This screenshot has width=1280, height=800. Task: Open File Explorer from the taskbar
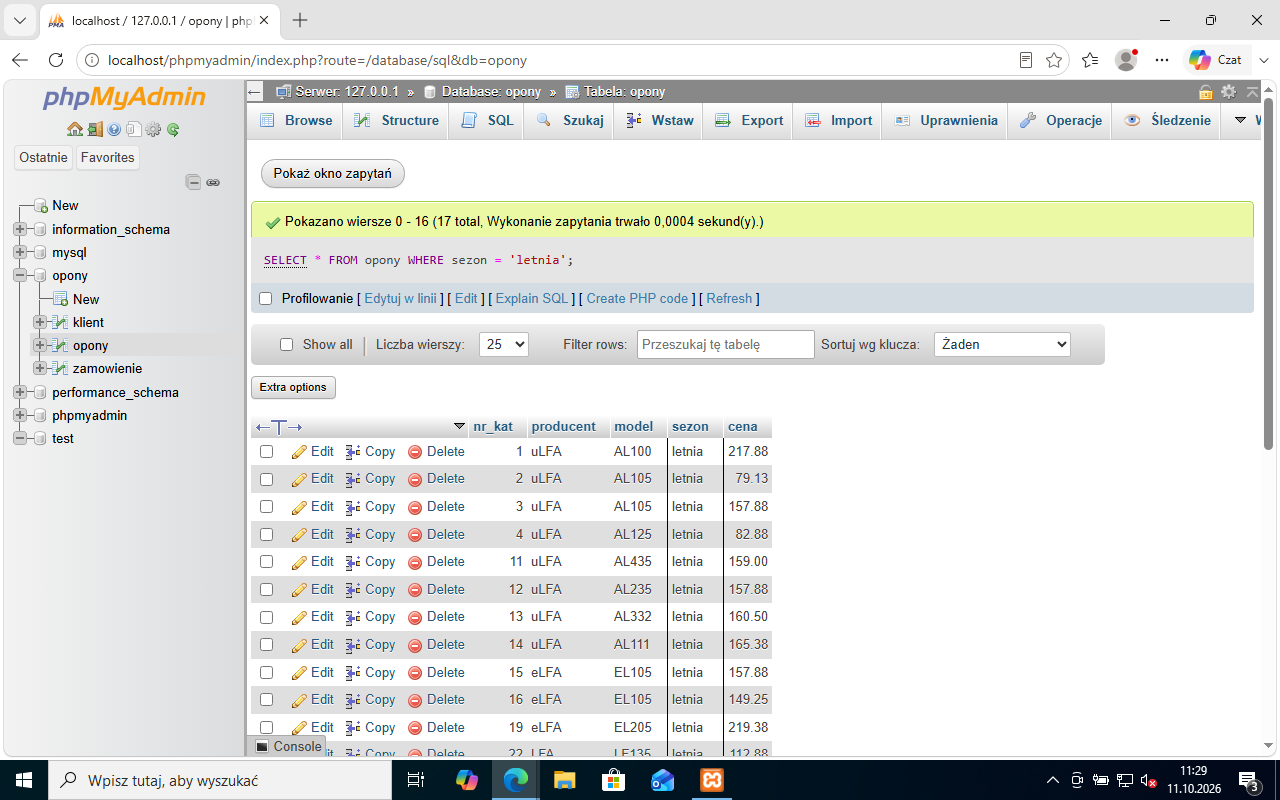pos(564,780)
